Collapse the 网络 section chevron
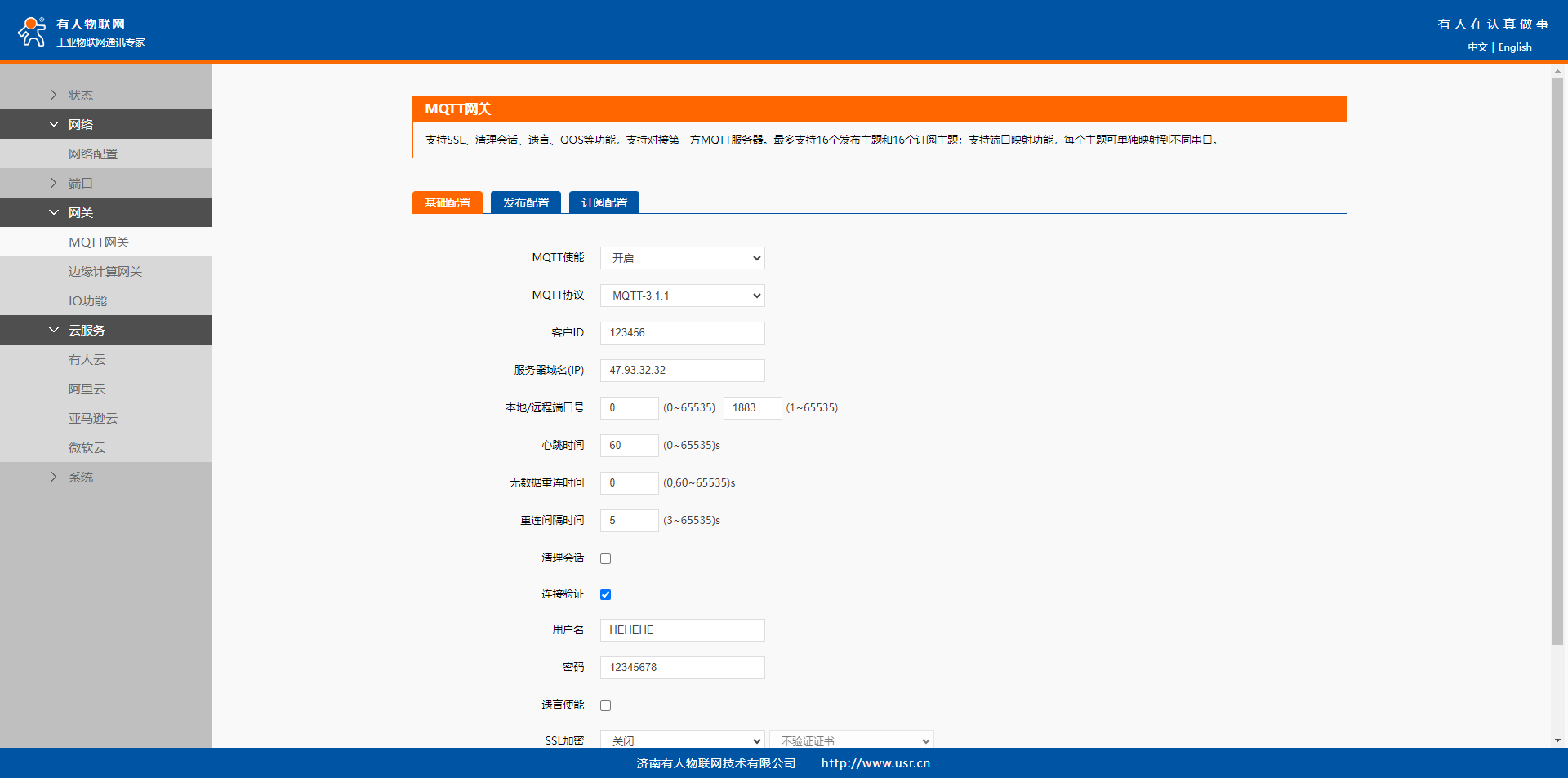 coord(54,124)
